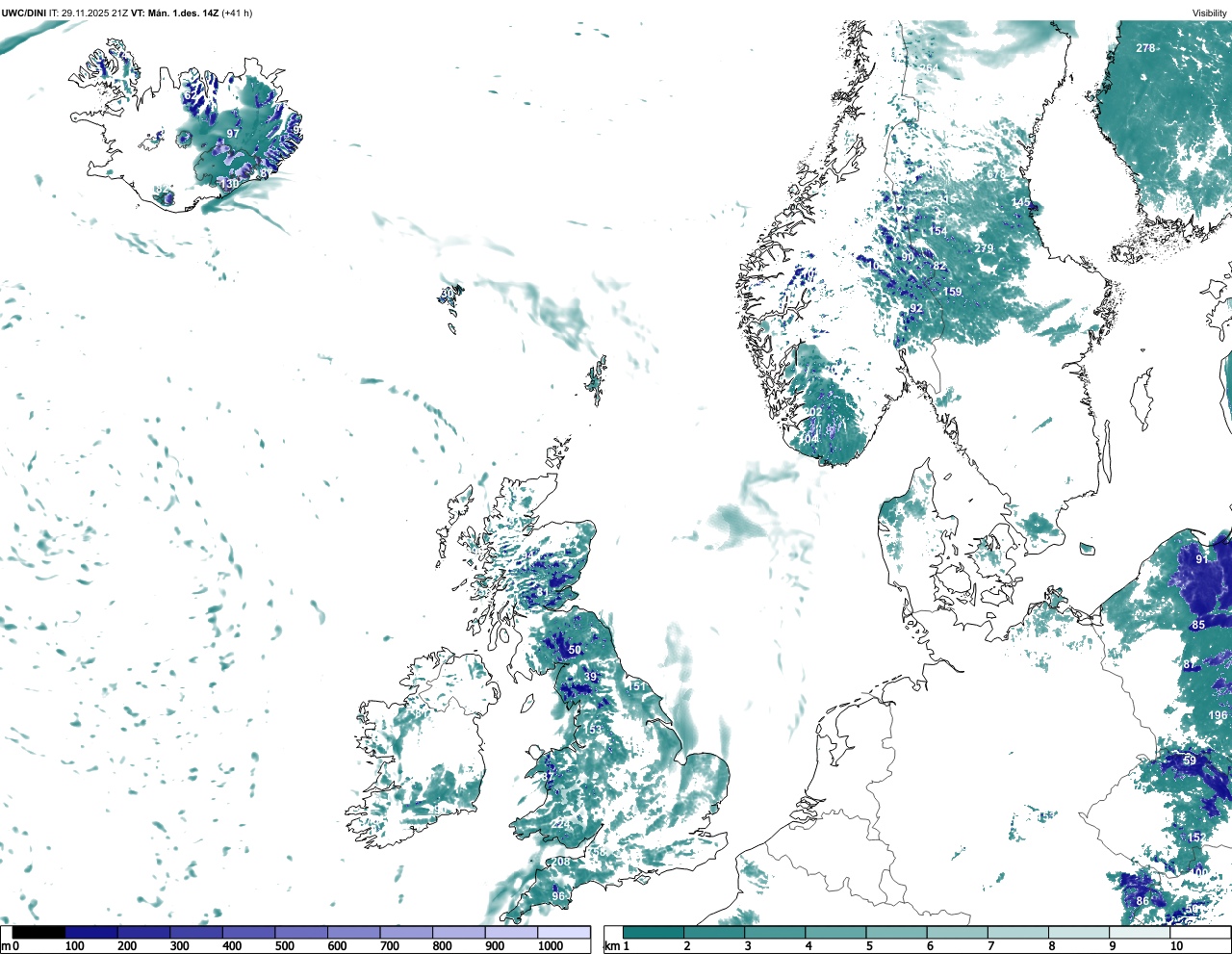1232x954 pixels.
Task: Select the 700–800 m lavender legend swatch
Action: point(406,932)
